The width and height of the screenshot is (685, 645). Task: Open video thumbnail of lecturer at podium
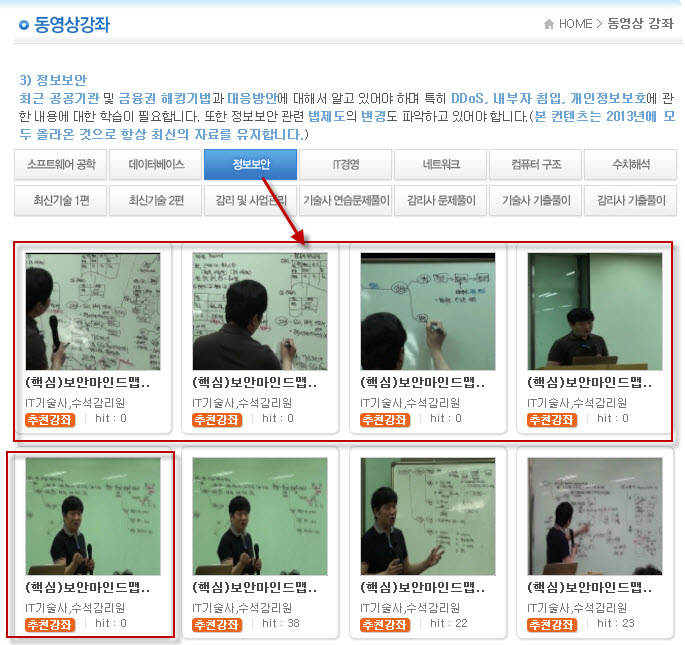(x=595, y=312)
